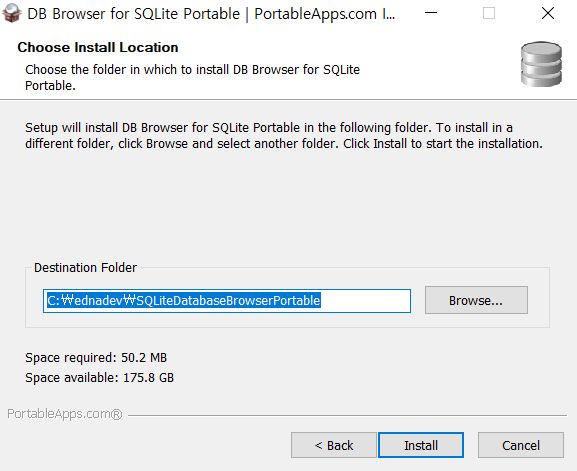The image size is (577, 471).
Task: Open the Browse... folder picker
Action: [476, 300]
